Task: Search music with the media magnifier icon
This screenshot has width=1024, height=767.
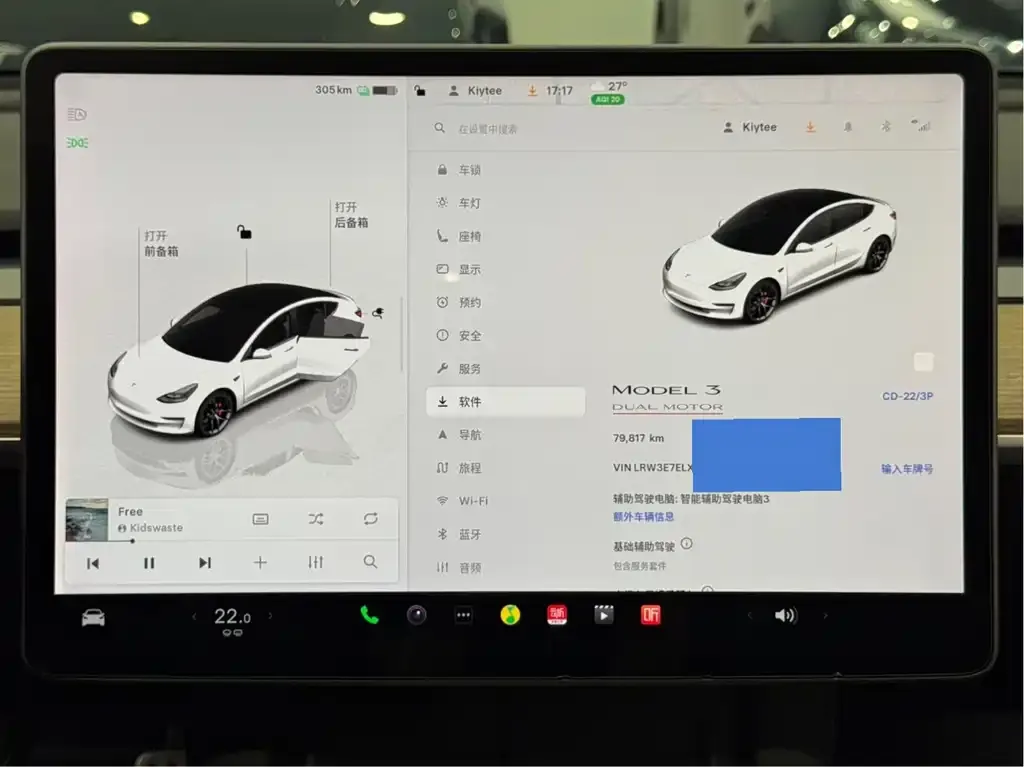Action: coord(370,562)
